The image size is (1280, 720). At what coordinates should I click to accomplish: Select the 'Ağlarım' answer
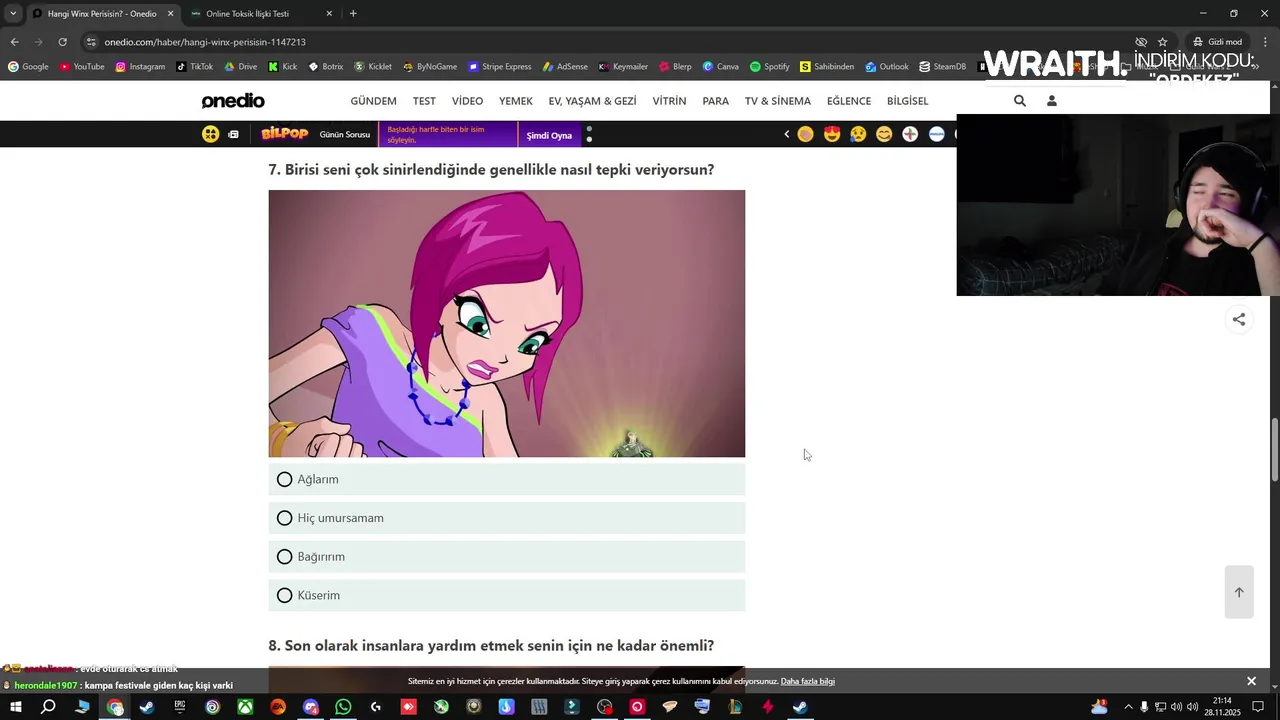coord(506,479)
